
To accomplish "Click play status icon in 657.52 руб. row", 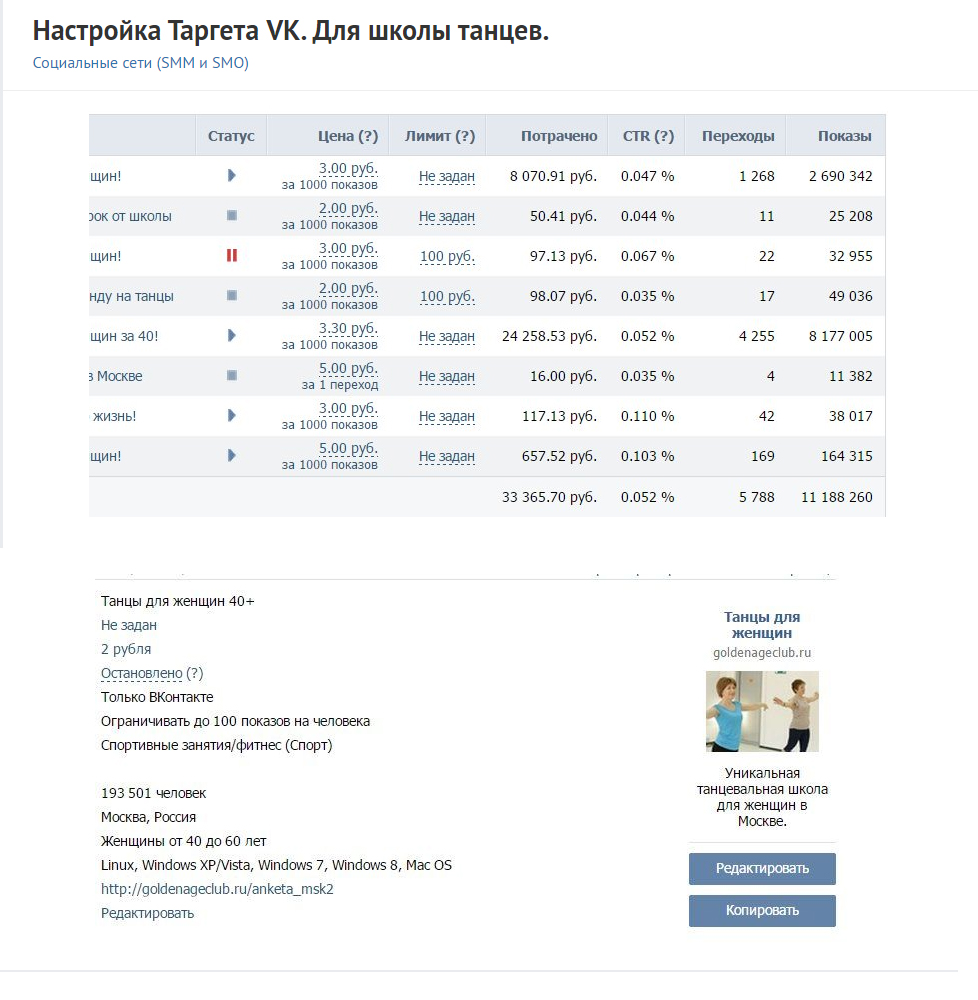I will click(231, 455).
